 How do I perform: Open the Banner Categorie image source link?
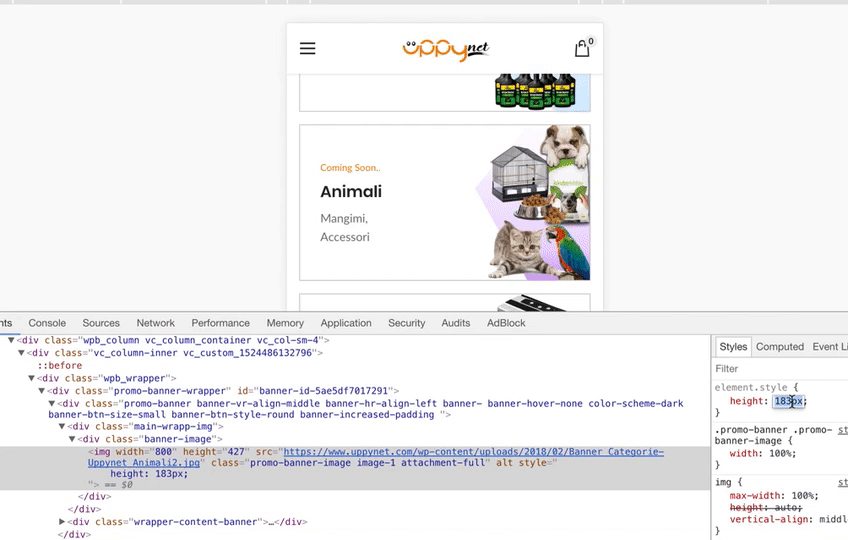click(x=376, y=457)
